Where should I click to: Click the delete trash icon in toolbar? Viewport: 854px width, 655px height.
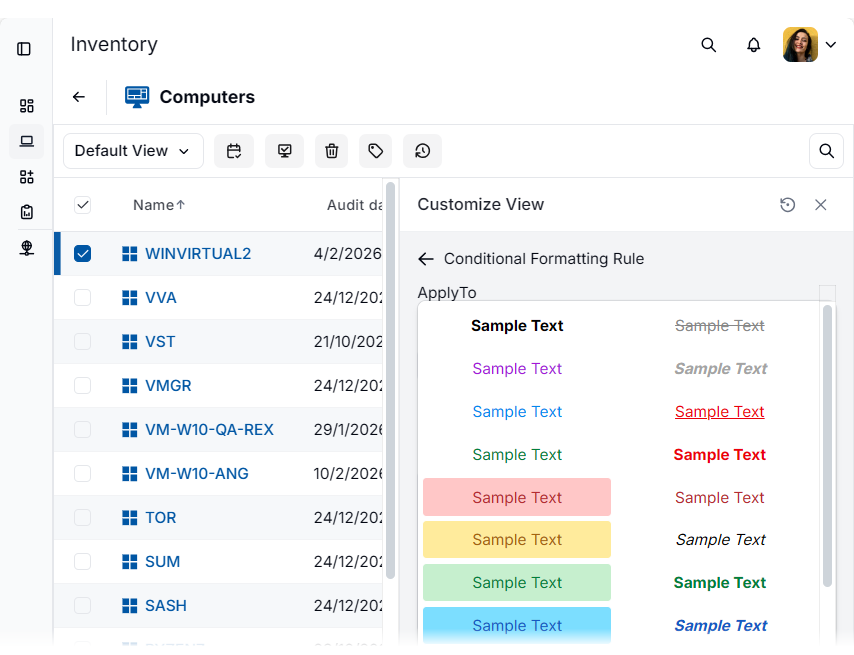pos(332,151)
